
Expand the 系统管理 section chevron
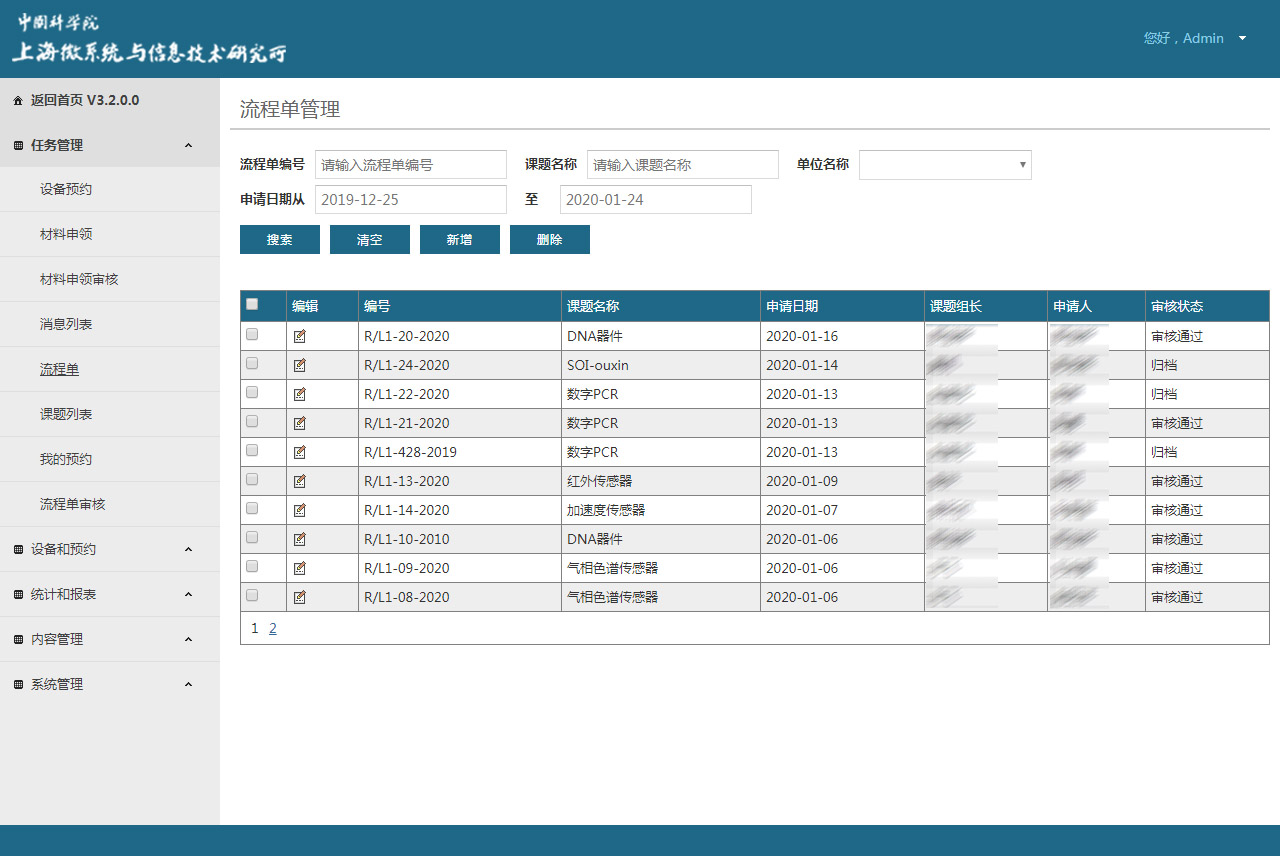coord(189,685)
